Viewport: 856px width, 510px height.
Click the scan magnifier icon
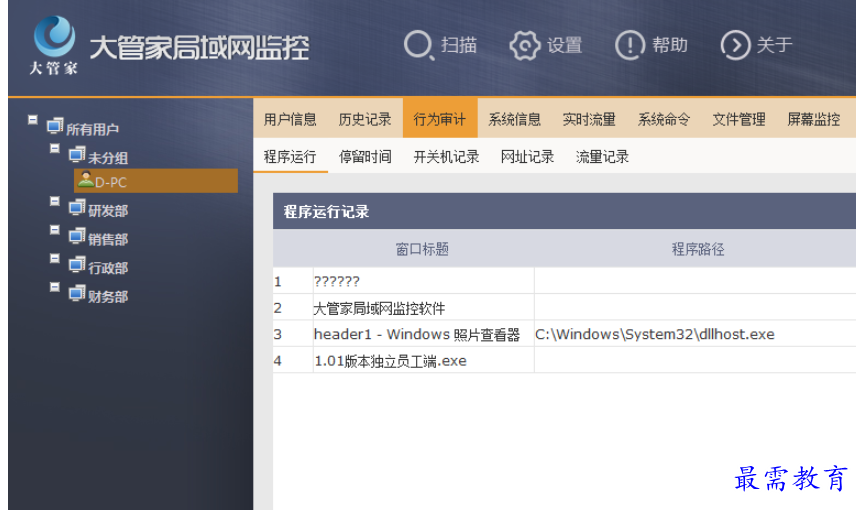coord(419,45)
